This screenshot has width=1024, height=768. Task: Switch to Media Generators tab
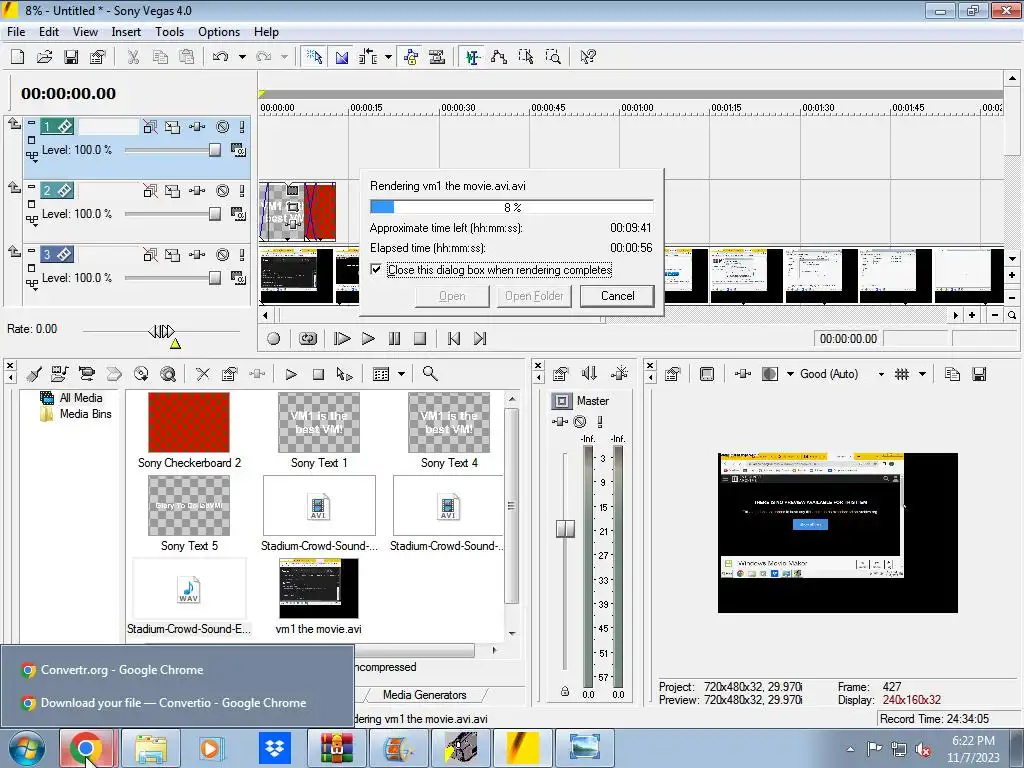point(424,695)
